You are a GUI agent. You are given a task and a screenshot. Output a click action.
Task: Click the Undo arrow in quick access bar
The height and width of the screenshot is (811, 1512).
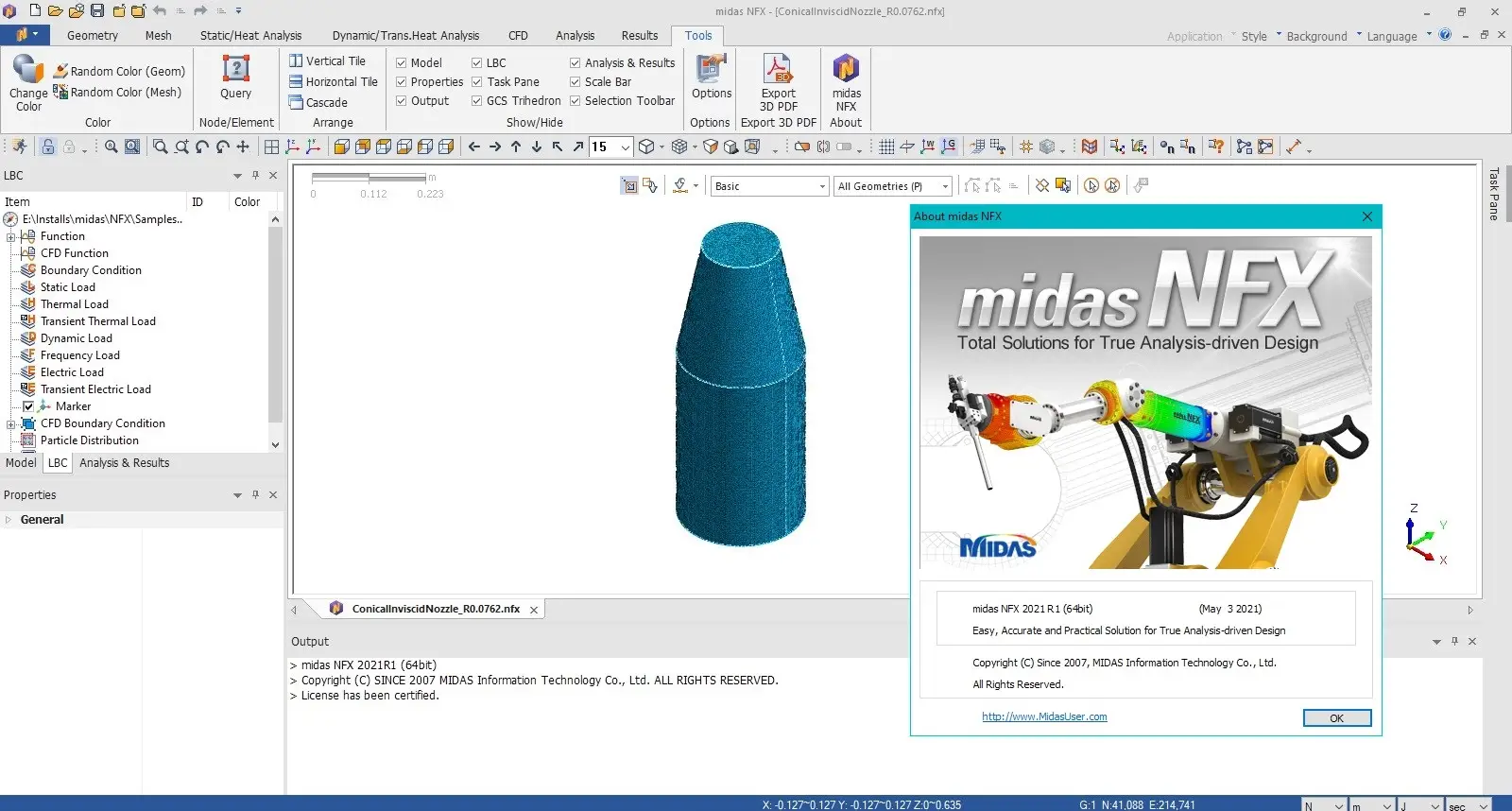159,11
